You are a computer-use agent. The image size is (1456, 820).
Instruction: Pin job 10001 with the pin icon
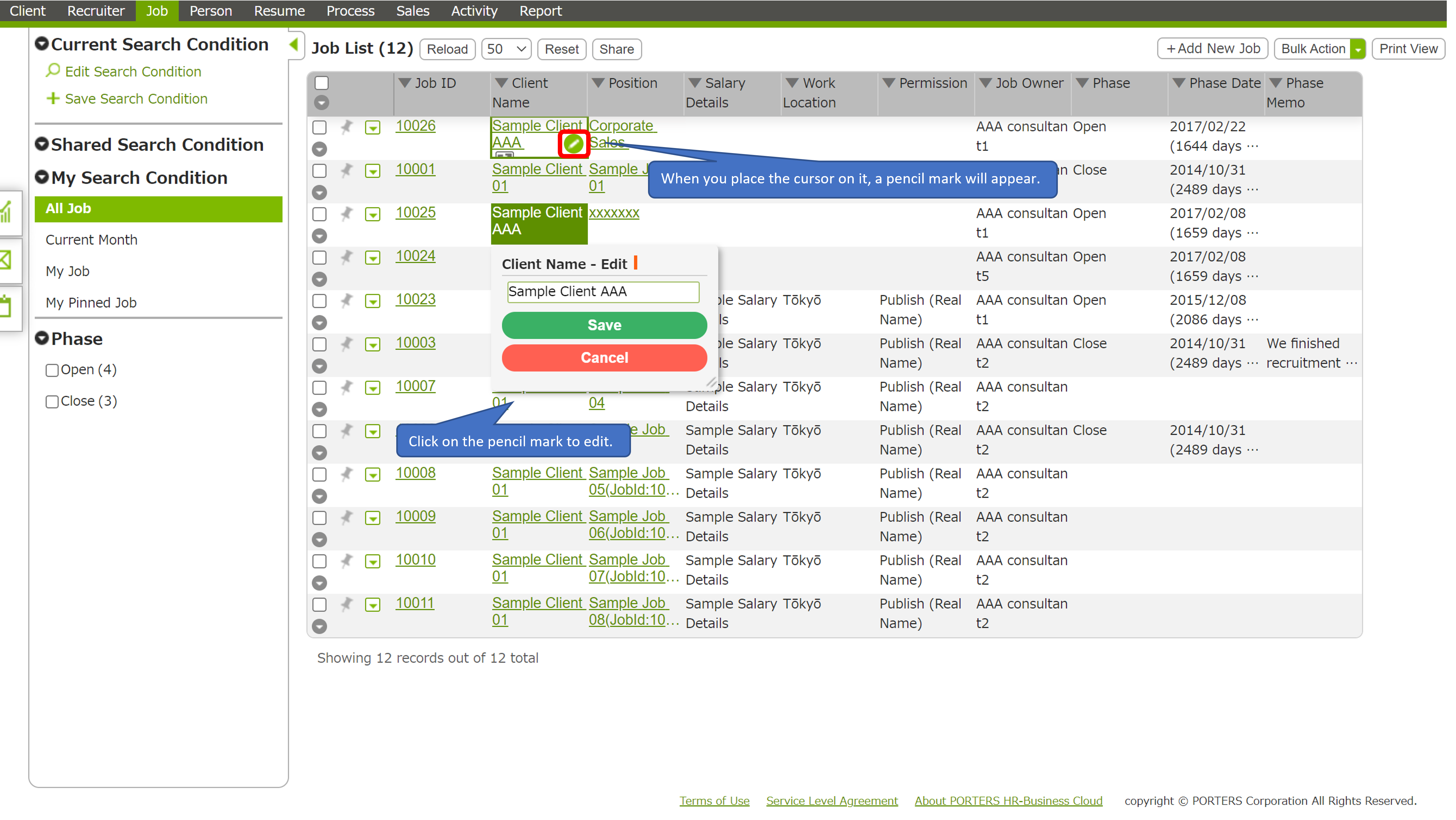point(346,170)
